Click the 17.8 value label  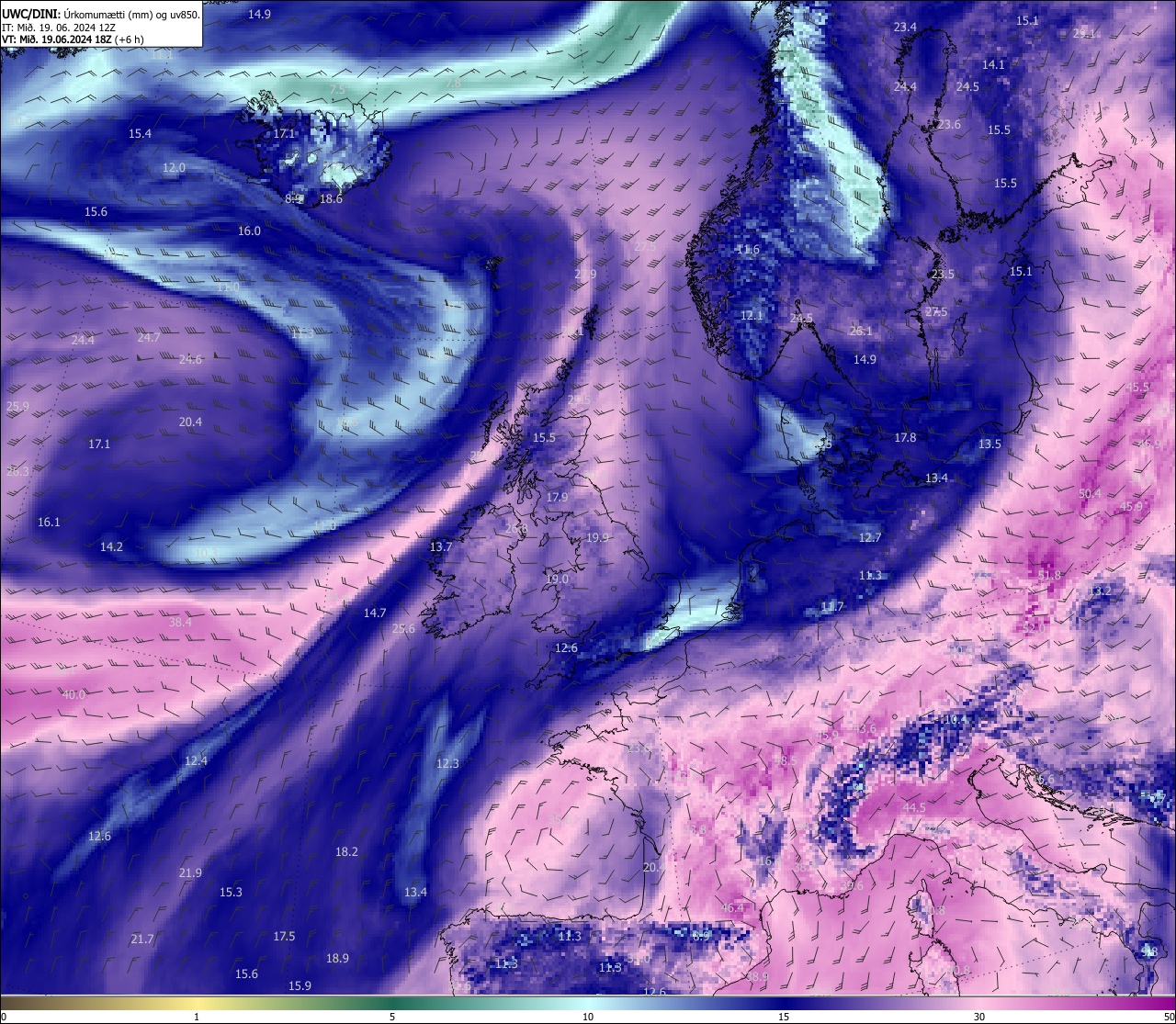[x=905, y=438]
